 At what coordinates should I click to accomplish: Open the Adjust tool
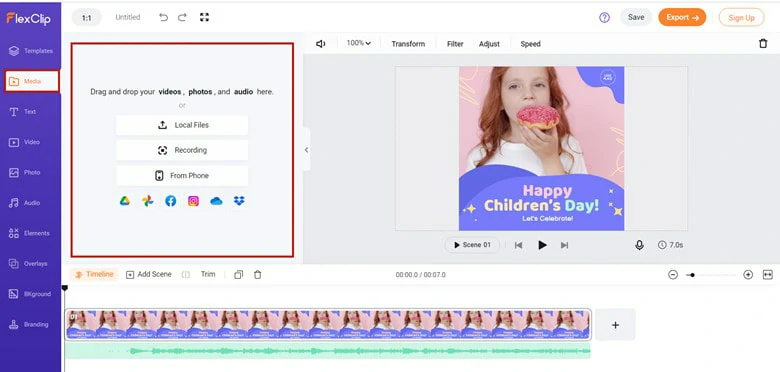[489, 44]
